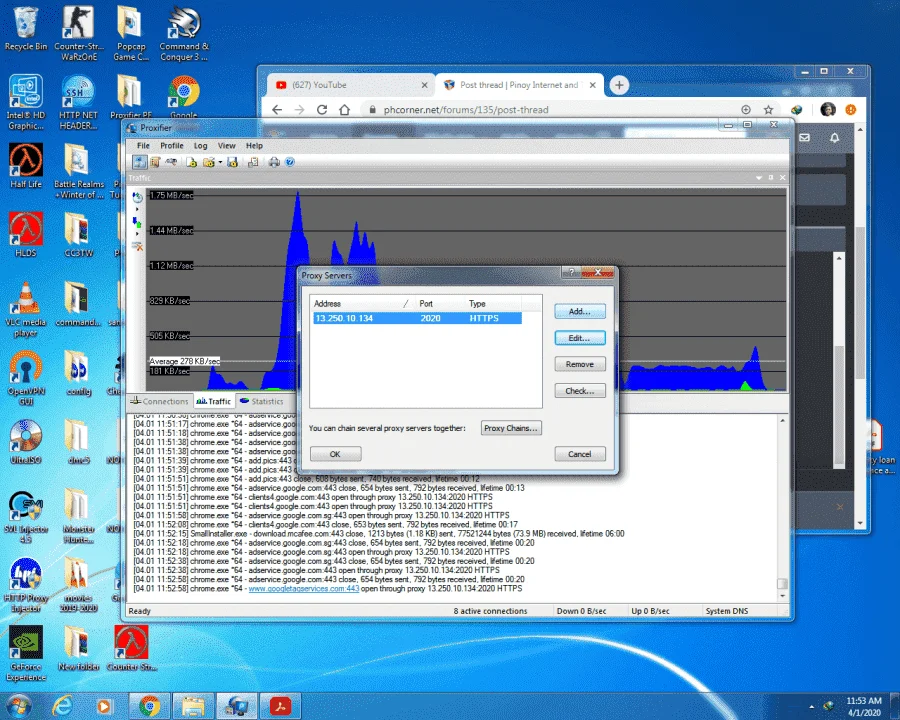Open Proxy Chains... button

click(x=511, y=428)
